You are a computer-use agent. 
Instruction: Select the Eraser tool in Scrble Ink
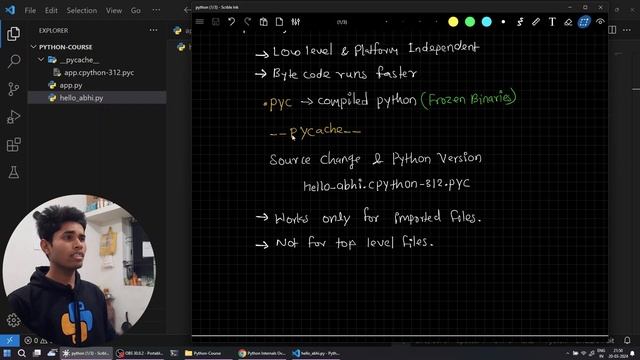coord(568,22)
